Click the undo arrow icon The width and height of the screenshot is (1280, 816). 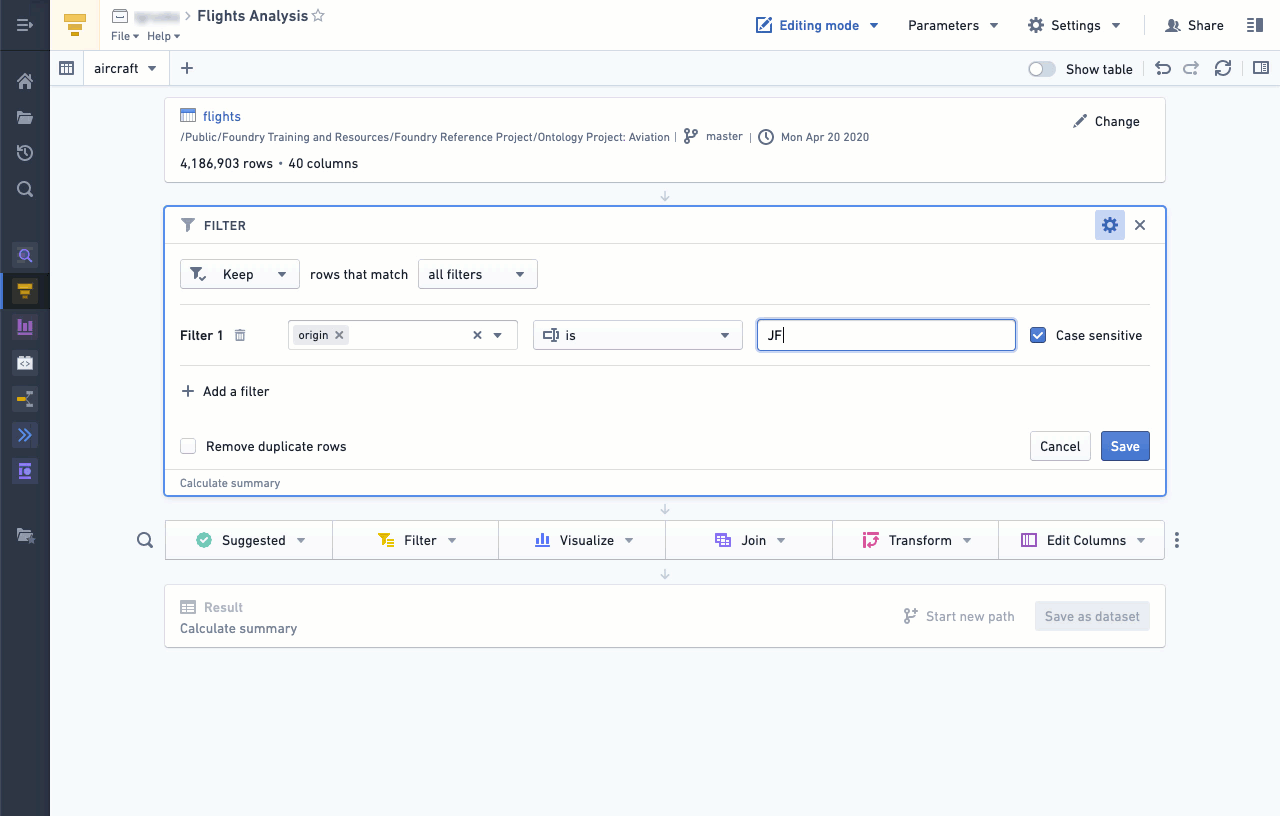[x=1163, y=68]
